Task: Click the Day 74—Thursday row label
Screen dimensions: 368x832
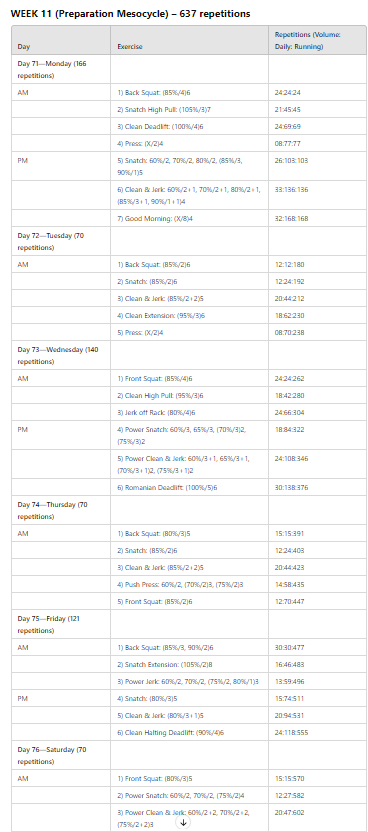Action: tap(52, 510)
